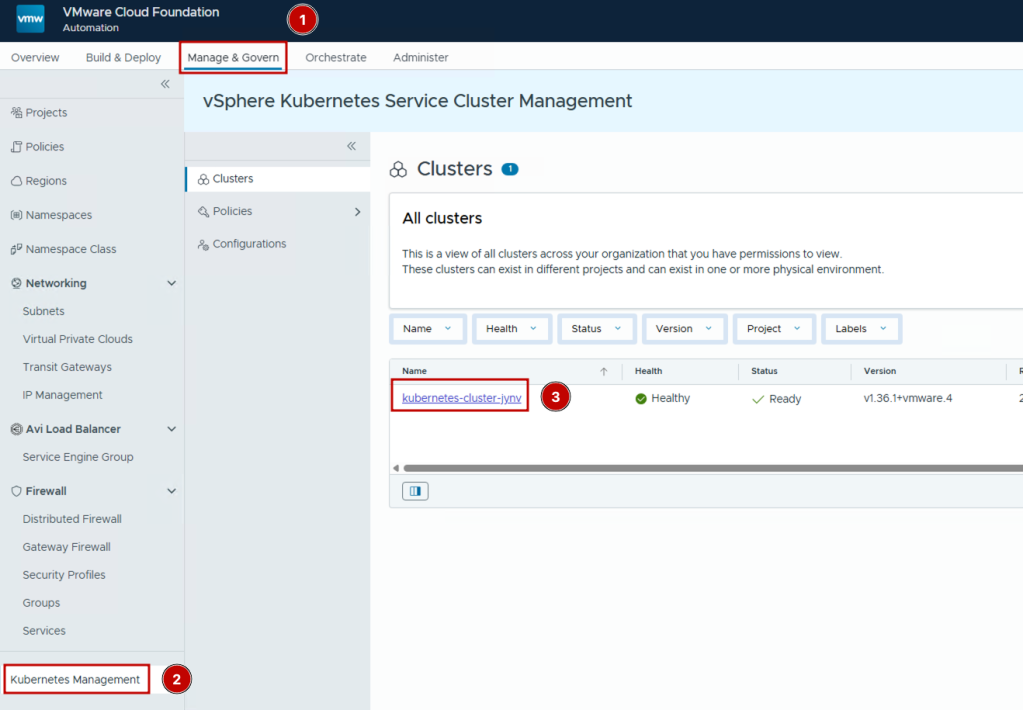Screen dimensions: 1023x710
Task: Collapse the Avi Load Balancer section
Action: pyautogui.click(x=172, y=429)
